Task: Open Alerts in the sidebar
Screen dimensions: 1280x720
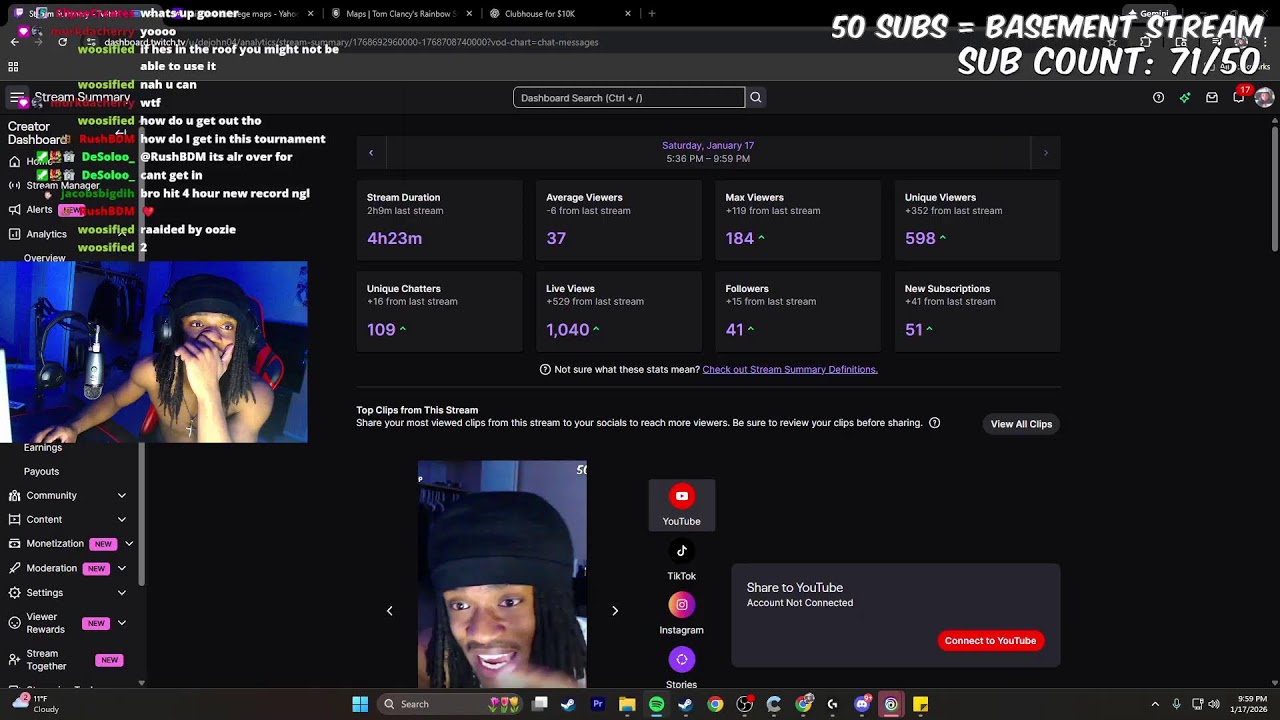Action: pos(39,210)
